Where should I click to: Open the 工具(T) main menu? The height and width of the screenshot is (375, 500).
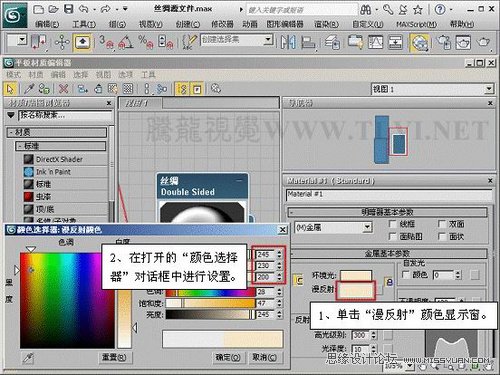84,24
